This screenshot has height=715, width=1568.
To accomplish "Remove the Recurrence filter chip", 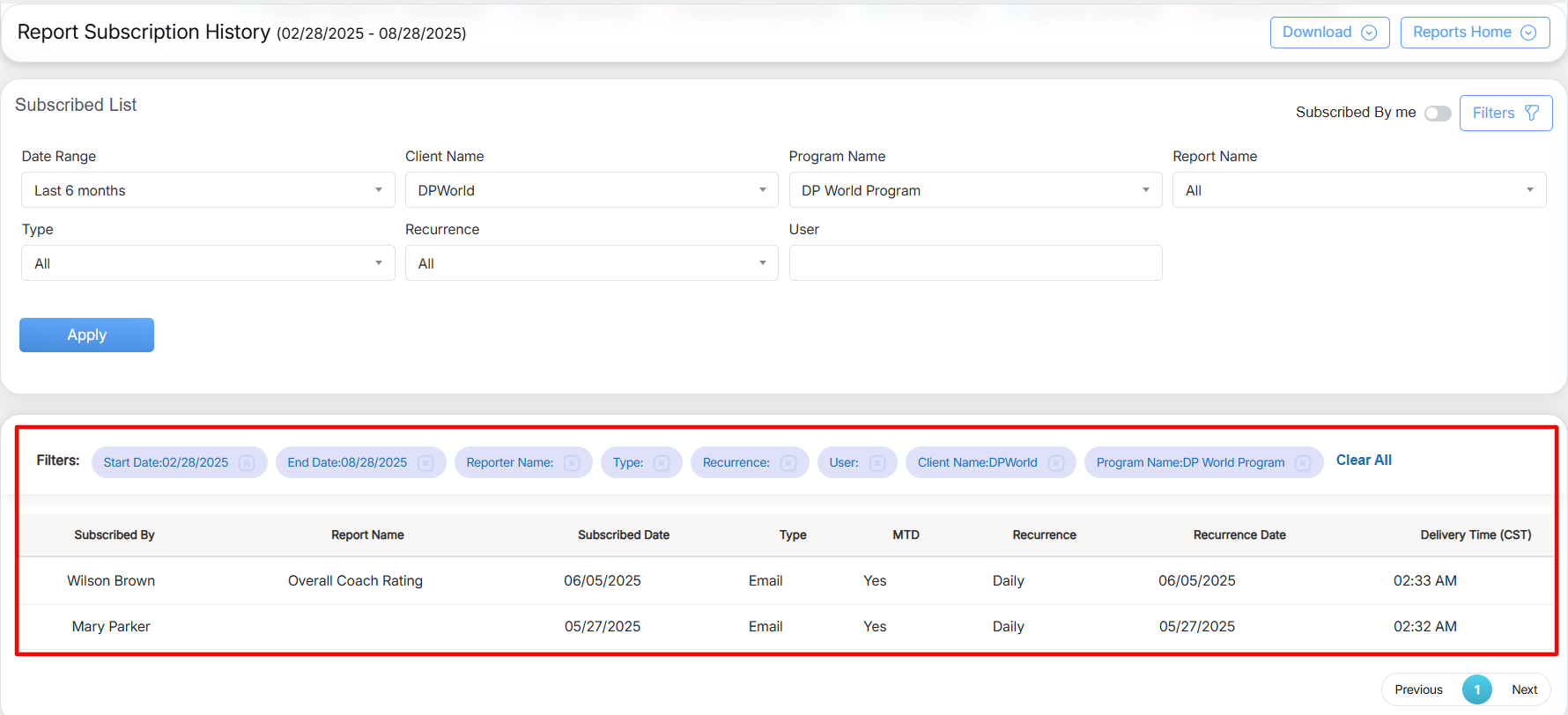I will pos(788,463).
